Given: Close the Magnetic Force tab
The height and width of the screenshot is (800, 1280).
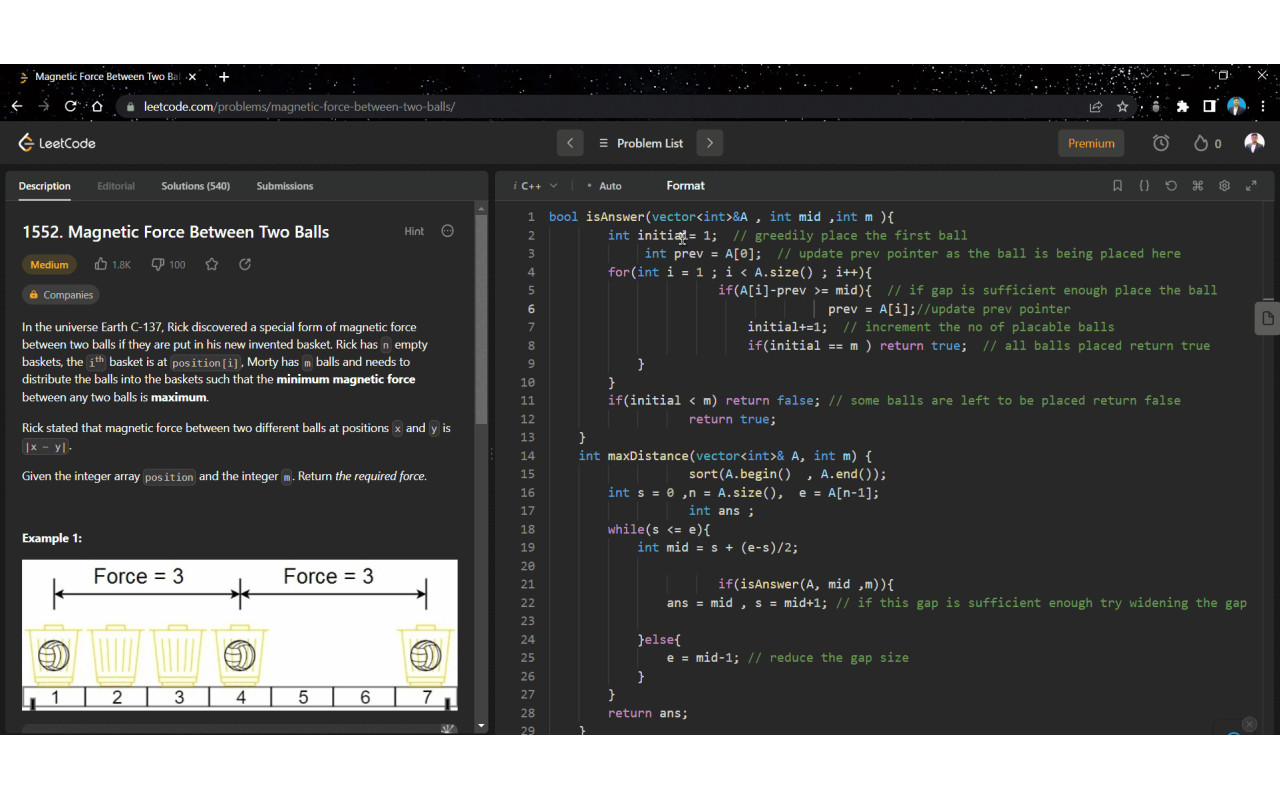Looking at the screenshot, I should tap(192, 77).
